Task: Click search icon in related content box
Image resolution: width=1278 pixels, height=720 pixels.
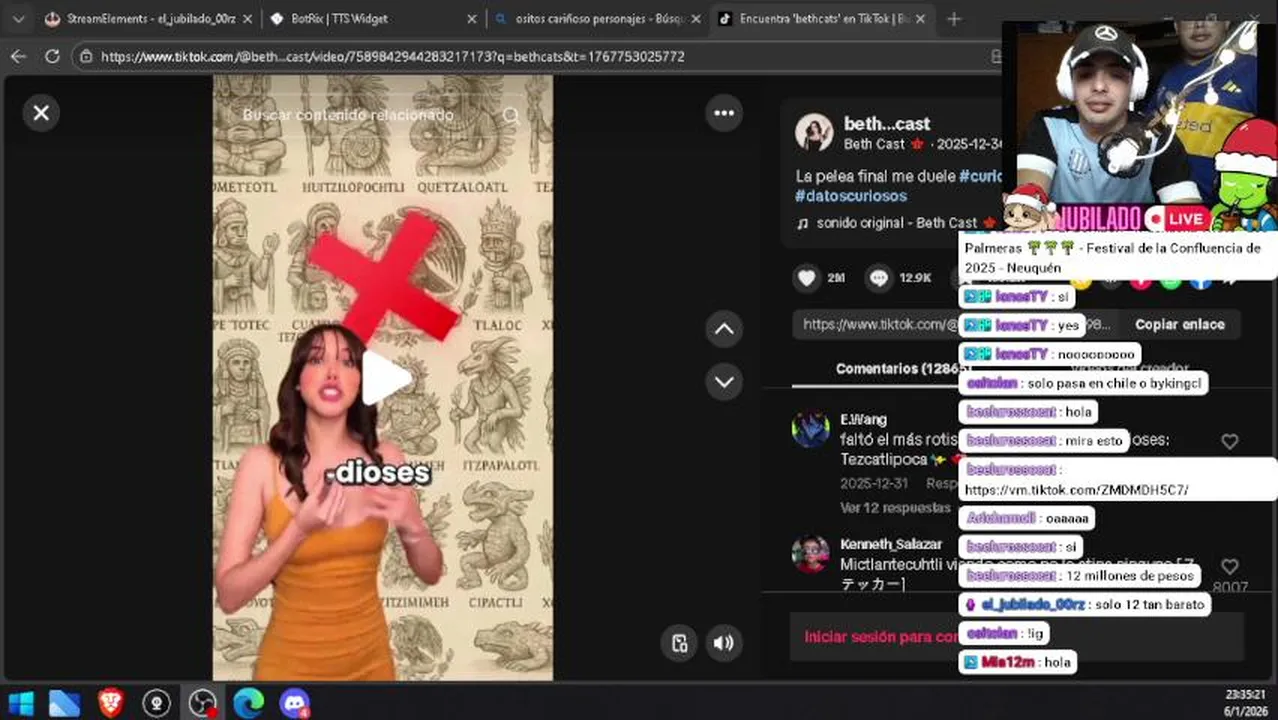Action: [x=511, y=115]
